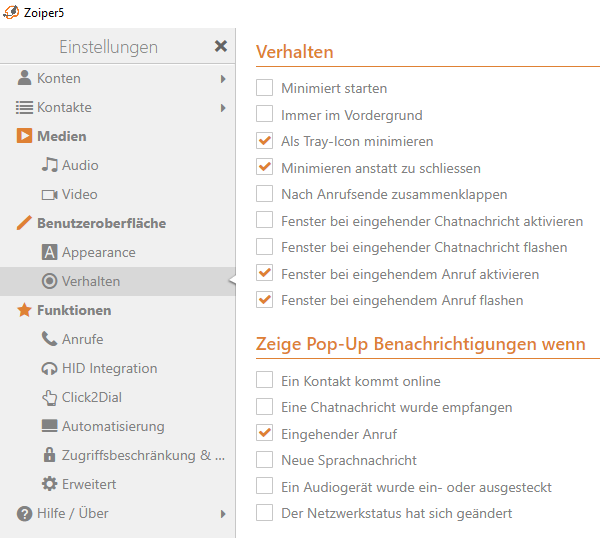Image resolution: width=600 pixels, height=538 pixels.
Task: Open the Medien settings section
Action: click(x=61, y=136)
